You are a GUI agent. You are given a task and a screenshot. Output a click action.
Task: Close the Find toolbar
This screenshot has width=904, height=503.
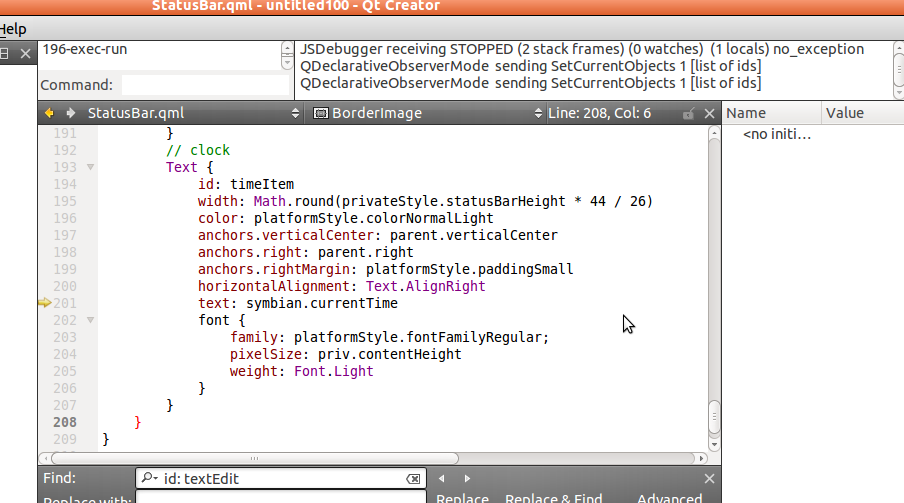tap(709, 479)
